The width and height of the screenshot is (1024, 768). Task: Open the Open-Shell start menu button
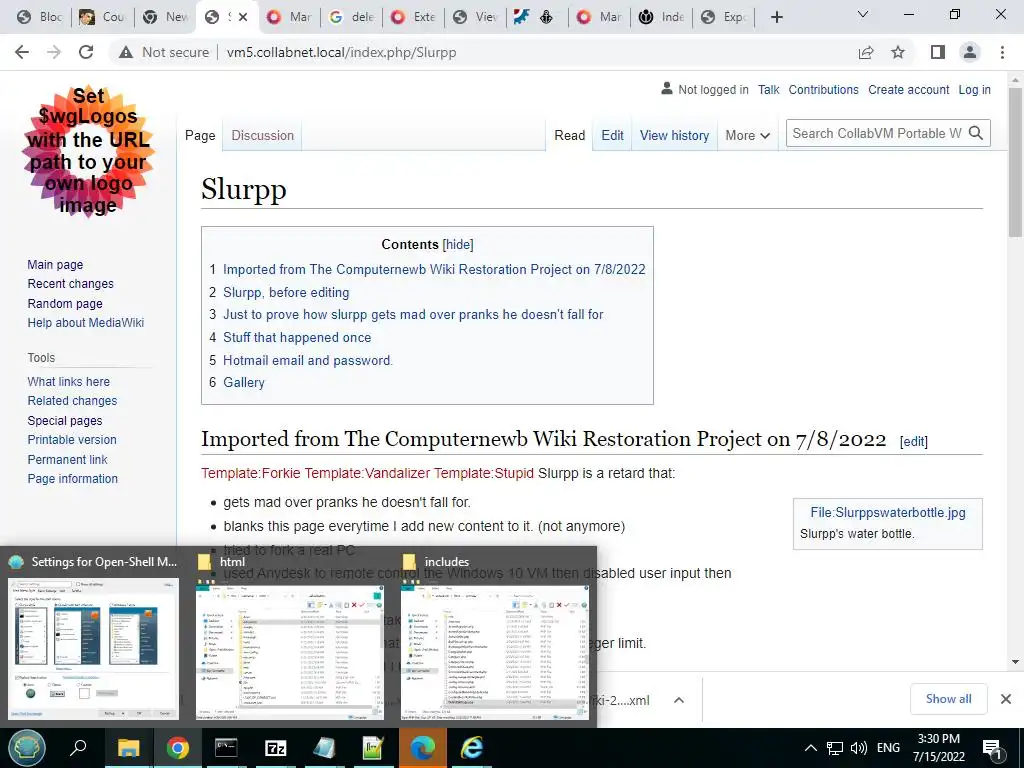click(x=27, y=748)
